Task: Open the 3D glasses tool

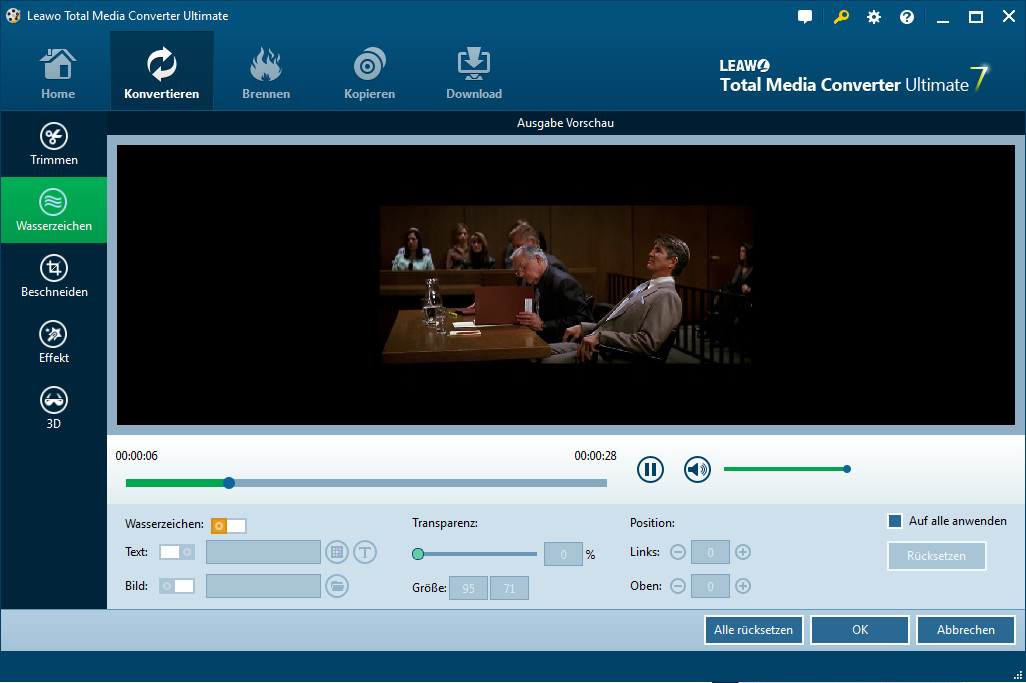Action: [54, 408]
